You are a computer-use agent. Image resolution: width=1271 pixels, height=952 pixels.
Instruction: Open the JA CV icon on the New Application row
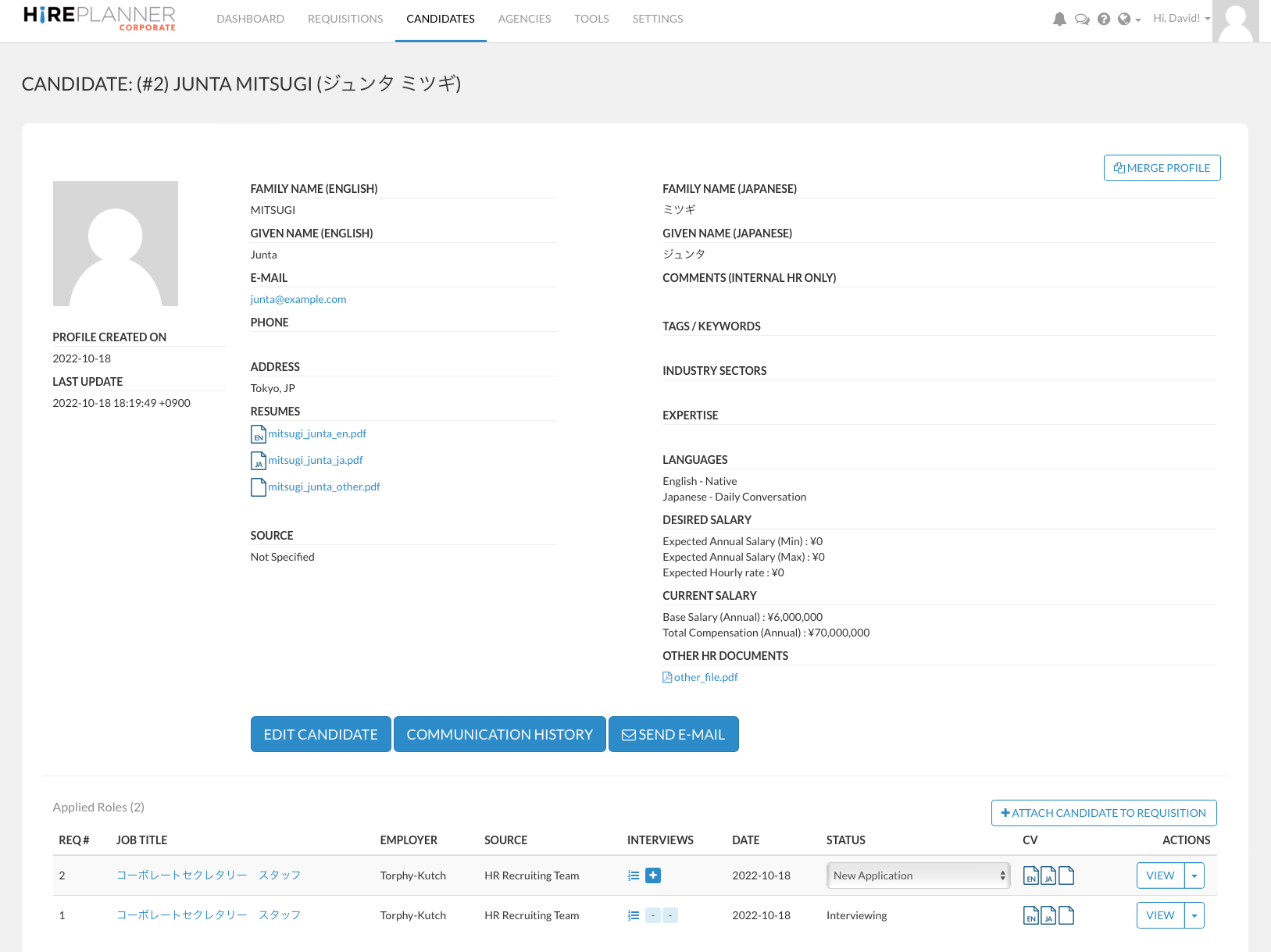pos(1048,875)
